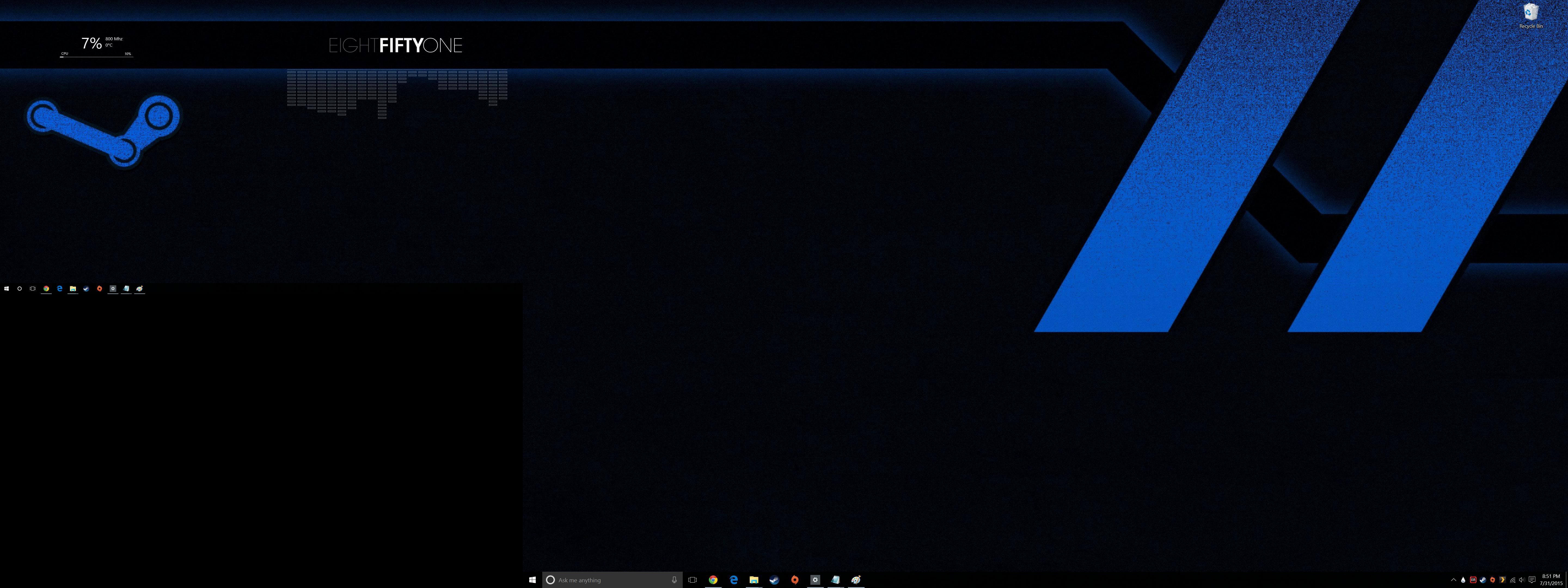This screenshot has height=588, width=1568.
Task: Open the volume speaker tray icon
Action: pos(1522,580)
